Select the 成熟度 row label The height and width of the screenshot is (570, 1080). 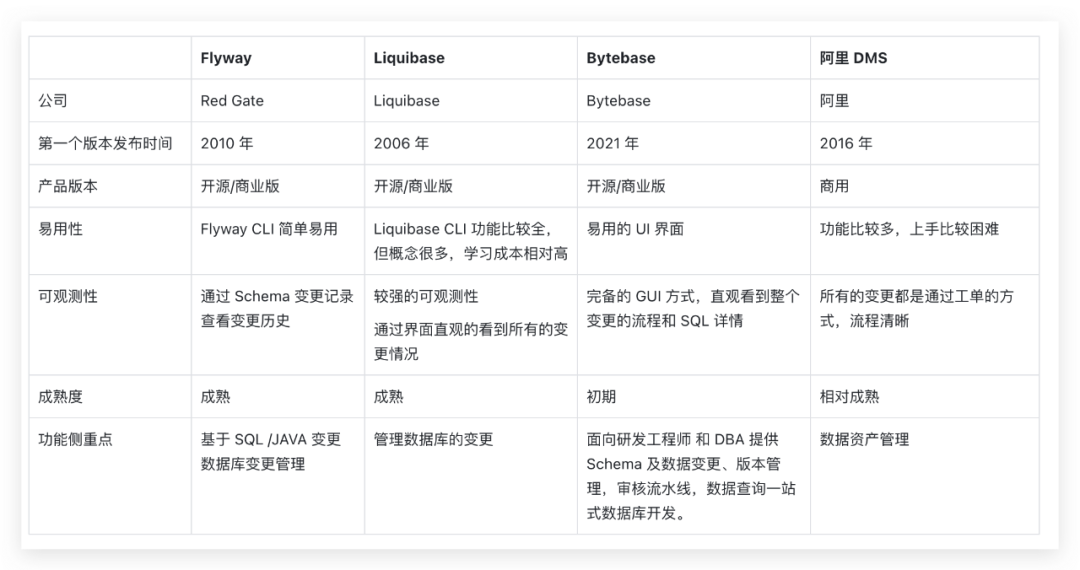60,397
